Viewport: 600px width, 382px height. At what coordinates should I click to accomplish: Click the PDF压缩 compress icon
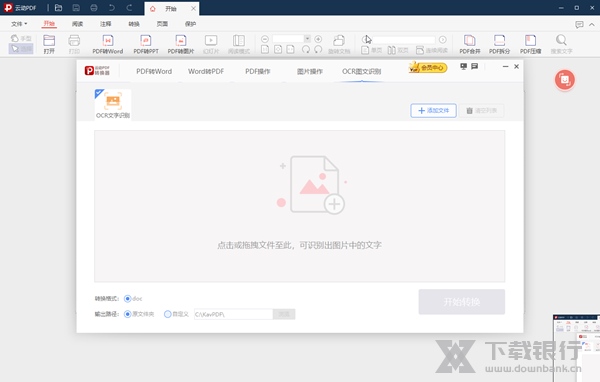(x=530, y=44)
